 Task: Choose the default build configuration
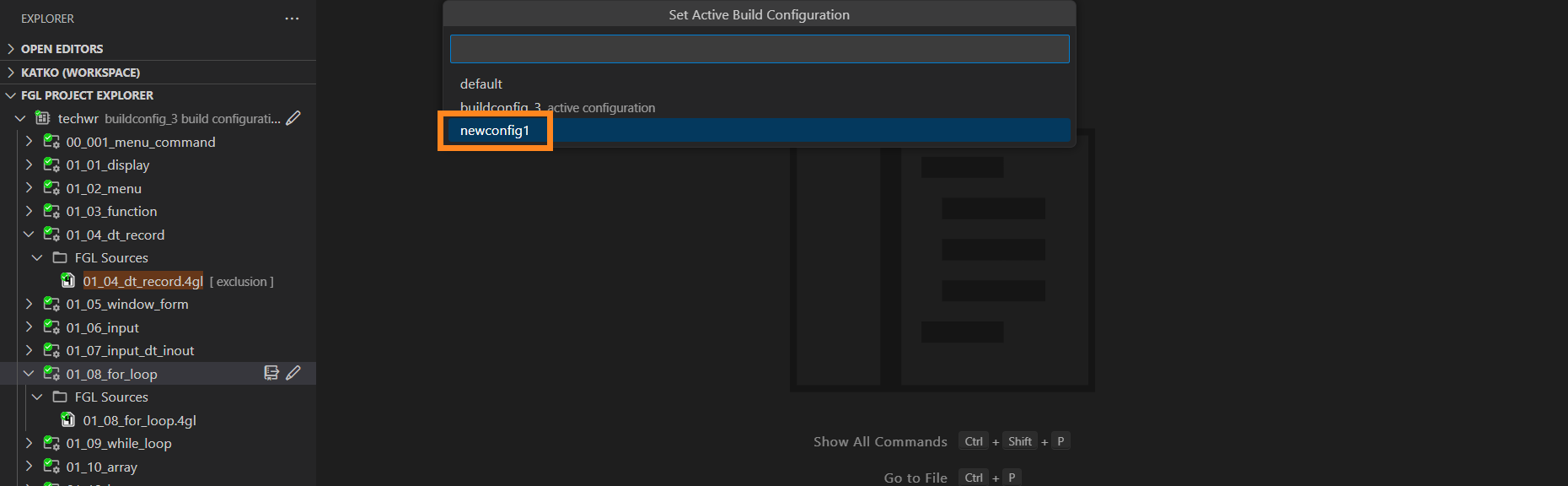pyautogui.click(x=481, y=84)
